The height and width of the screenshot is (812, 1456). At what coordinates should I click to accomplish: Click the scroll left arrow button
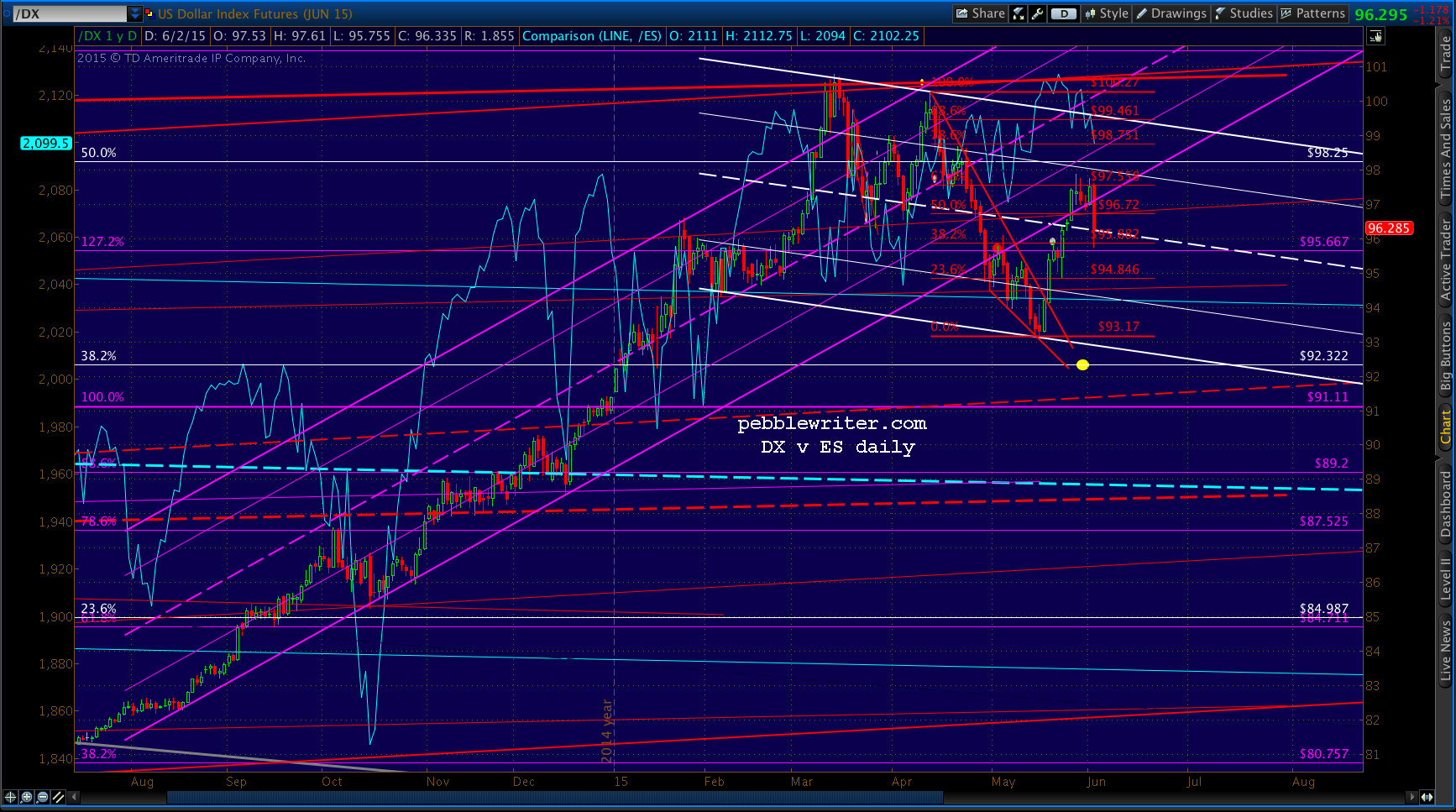[75, 797]
